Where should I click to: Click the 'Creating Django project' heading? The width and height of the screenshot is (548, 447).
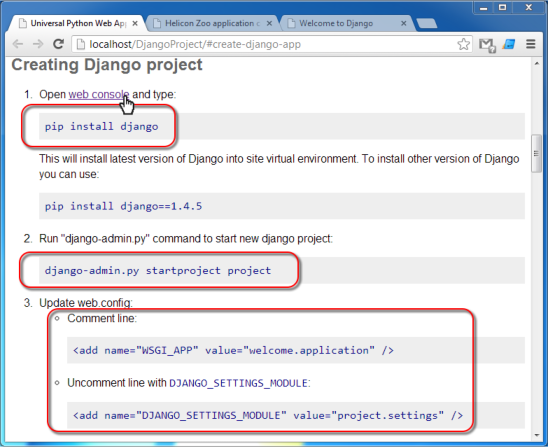(x=107, y=65)
